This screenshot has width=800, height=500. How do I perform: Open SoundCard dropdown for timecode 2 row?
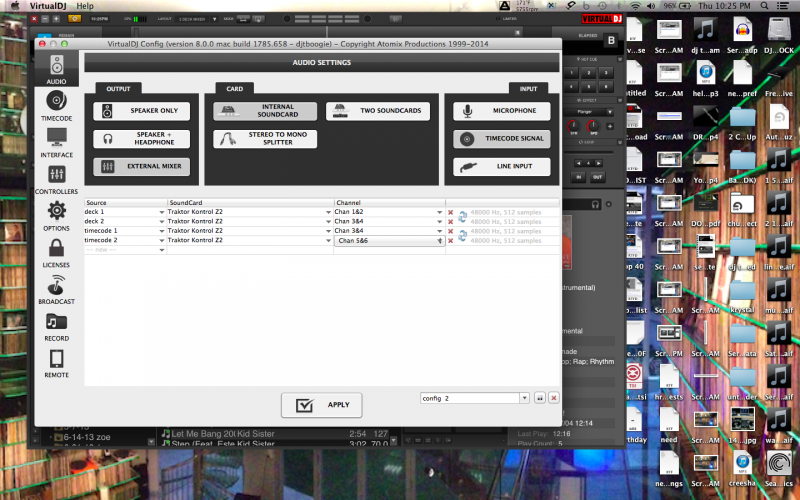[x=328, y=241]
